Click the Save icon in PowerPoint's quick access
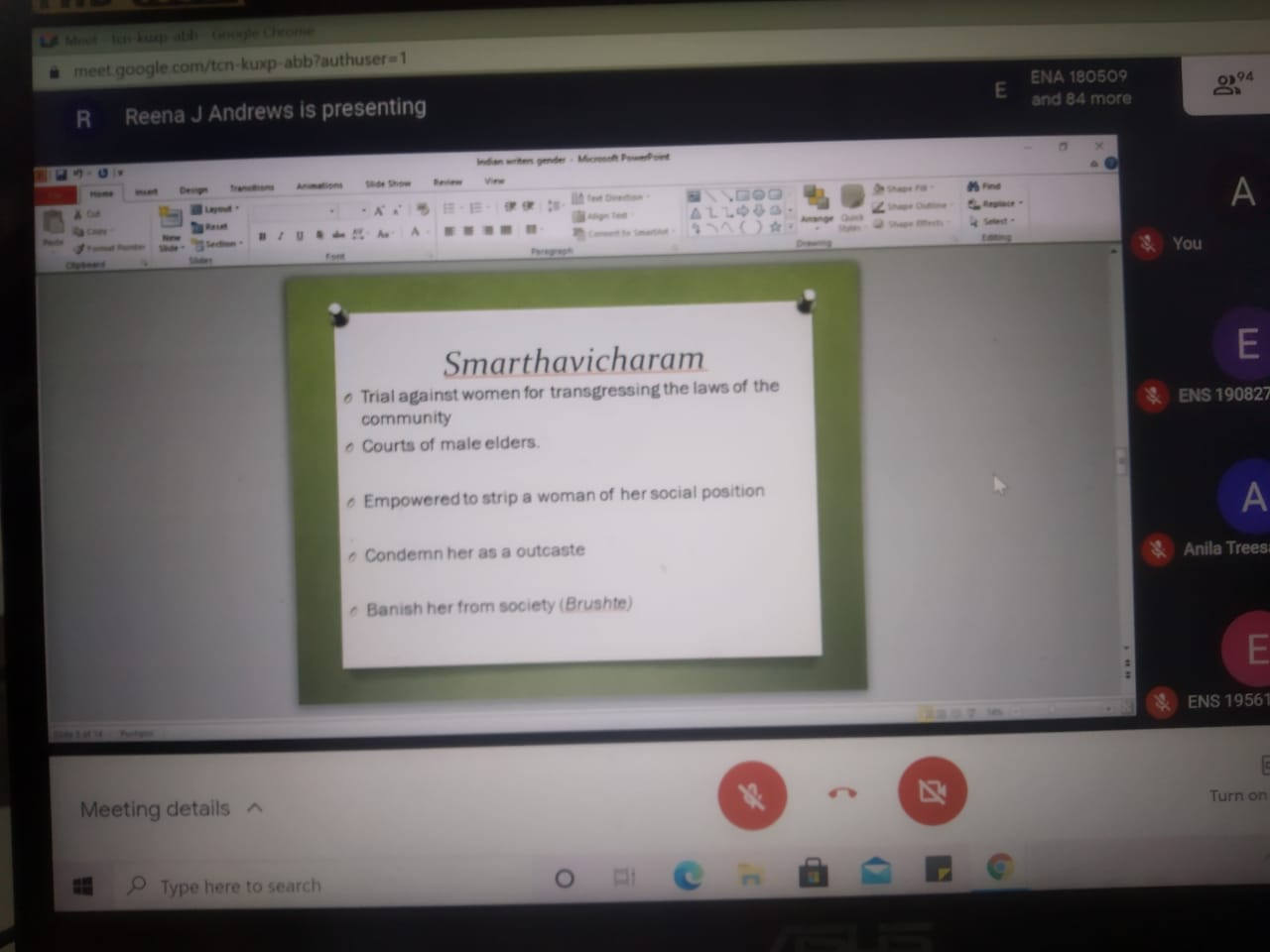 tap(61, 176)
